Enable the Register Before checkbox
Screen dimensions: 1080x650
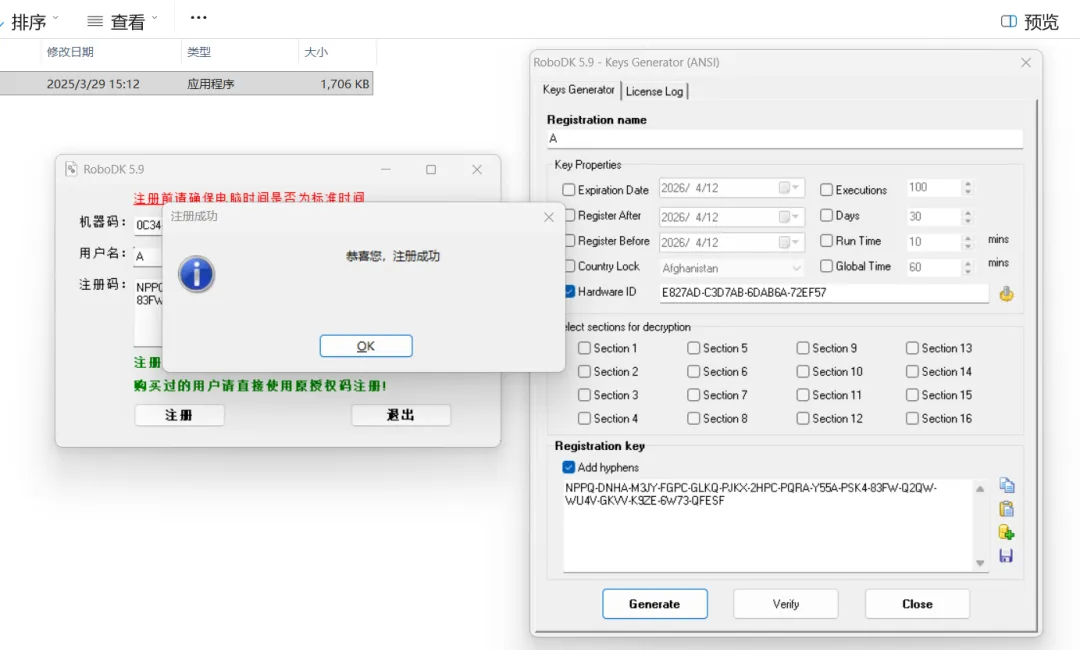click(x=569, y=240)
